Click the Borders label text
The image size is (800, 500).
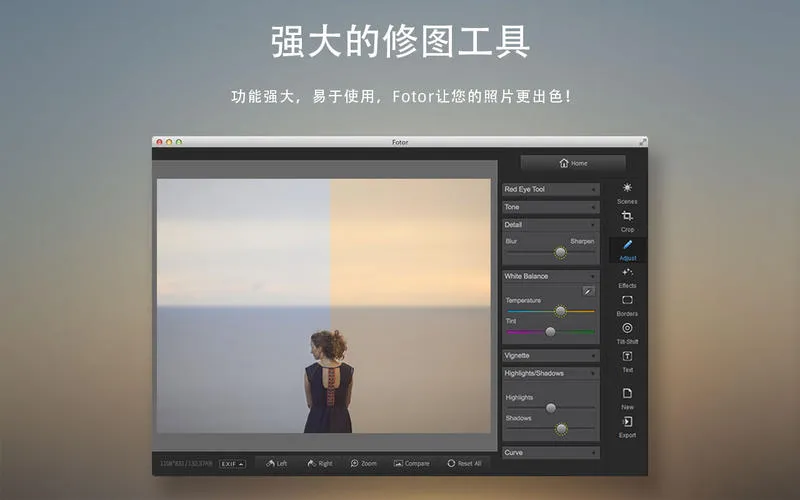click(627, 314)
